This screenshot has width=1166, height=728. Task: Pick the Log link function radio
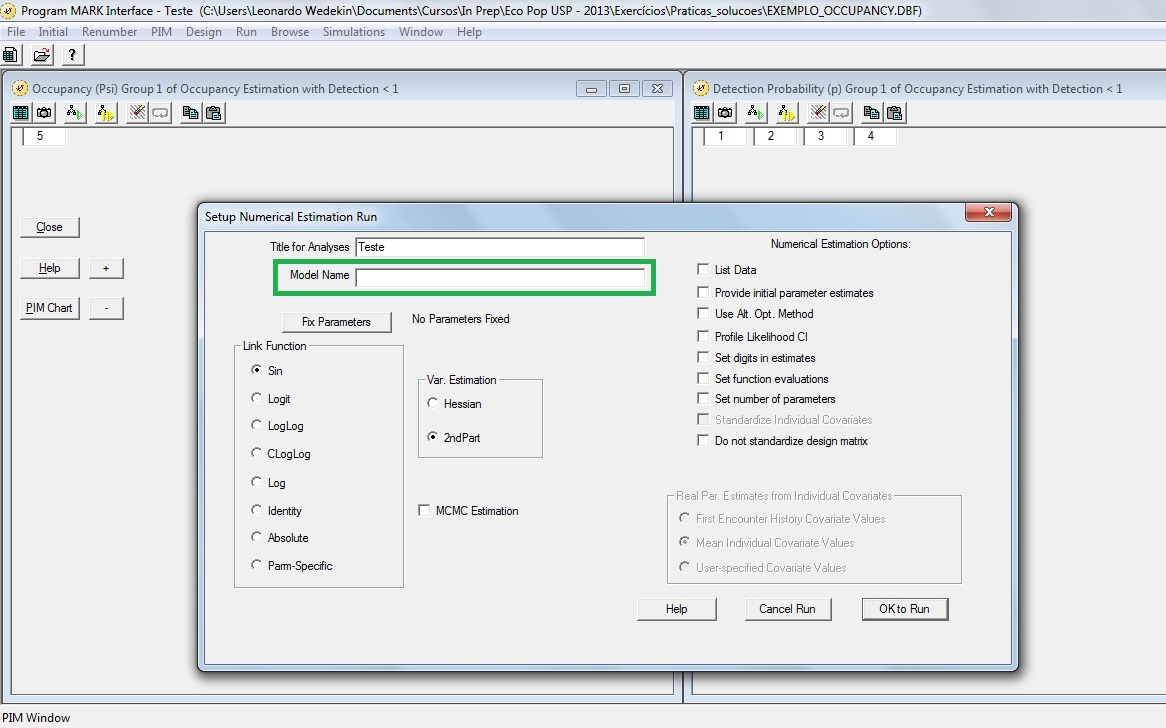point(257,482)
